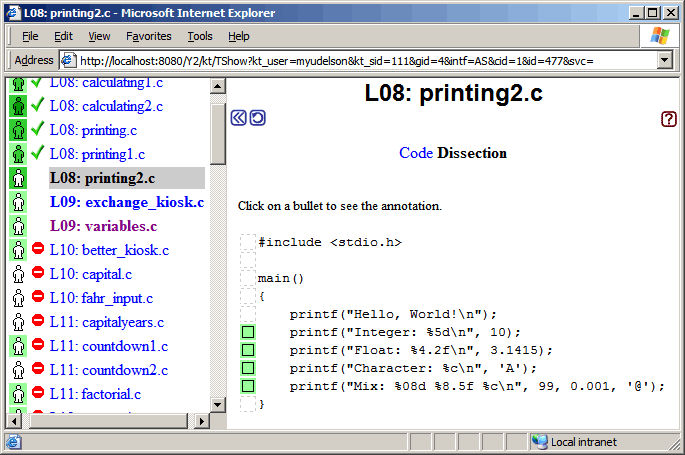Click the Internet Explorer icon in status bar
The width and height of the screenshot is (685, 455).
pyautogui.click(x=13, y=442)
